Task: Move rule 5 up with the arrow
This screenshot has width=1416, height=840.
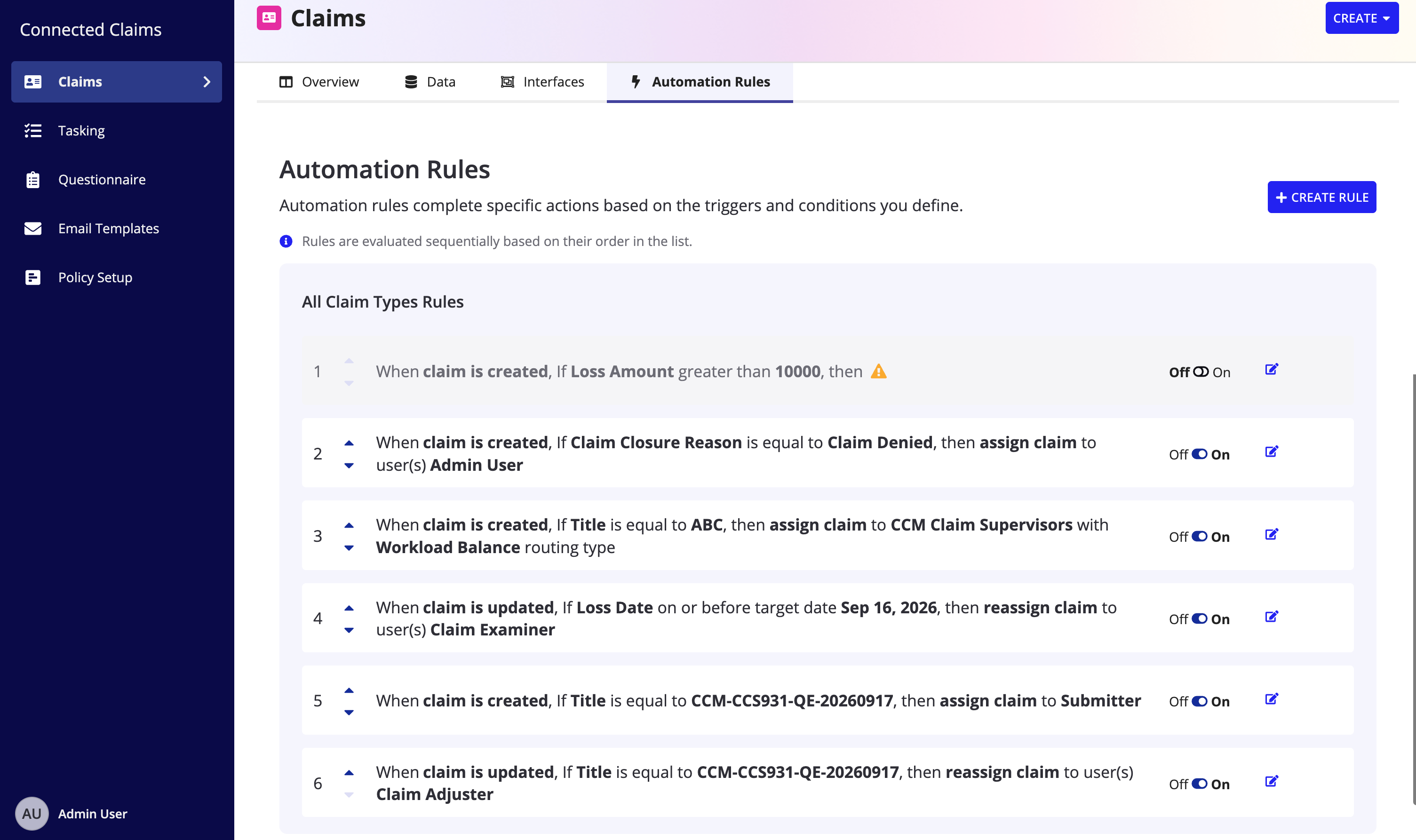Action: point(349,690)
